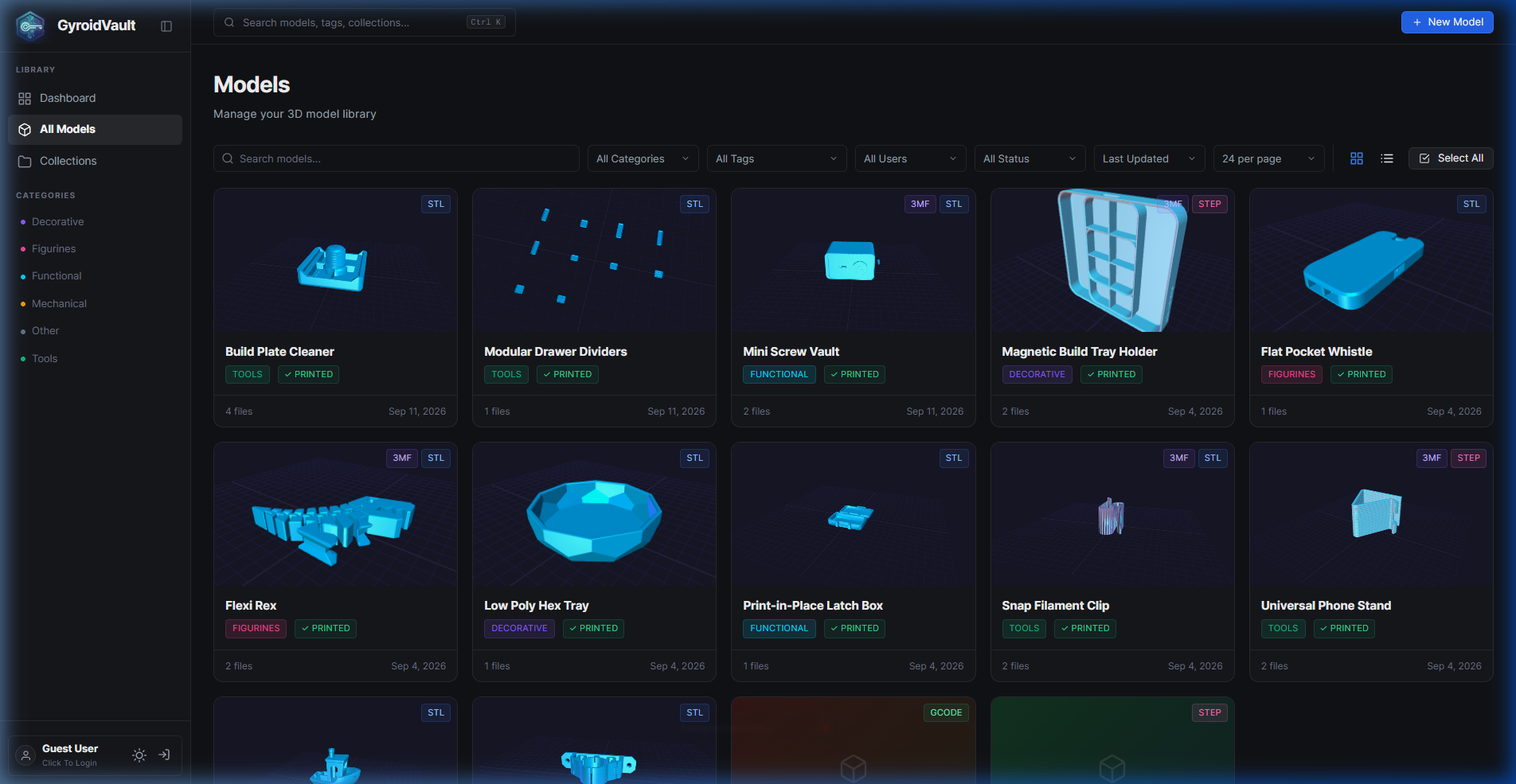The height and width of the screenshot is (784, 1516).
Task: Open the All Tags dropdown
Action: point(776,158)
